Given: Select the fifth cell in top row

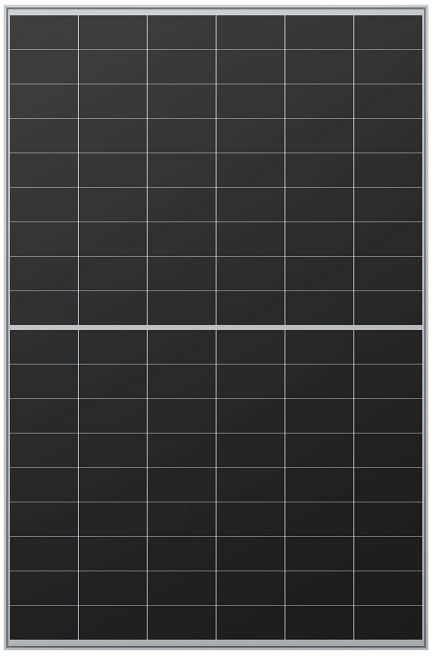Looking at the screenshot, I should click(319, 32).
